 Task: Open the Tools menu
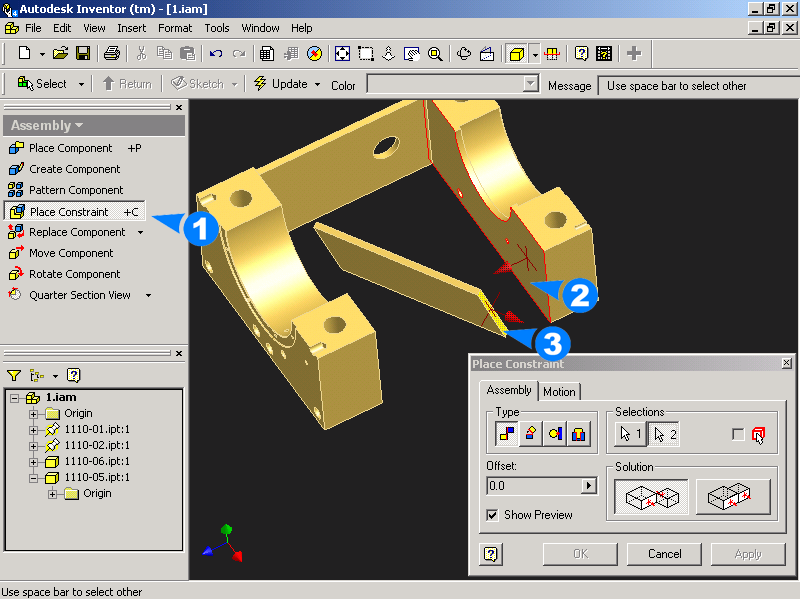tap(217, 28)
